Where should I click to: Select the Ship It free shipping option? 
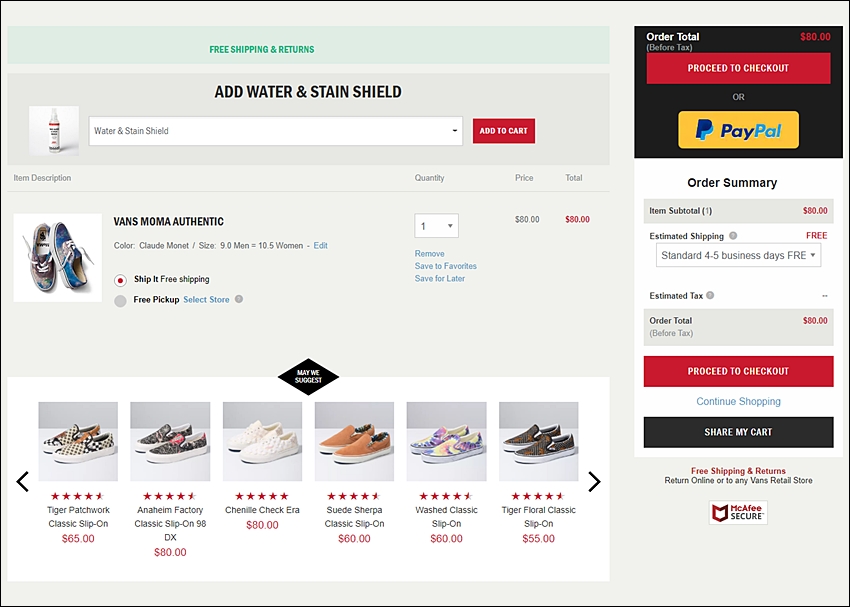120,280
